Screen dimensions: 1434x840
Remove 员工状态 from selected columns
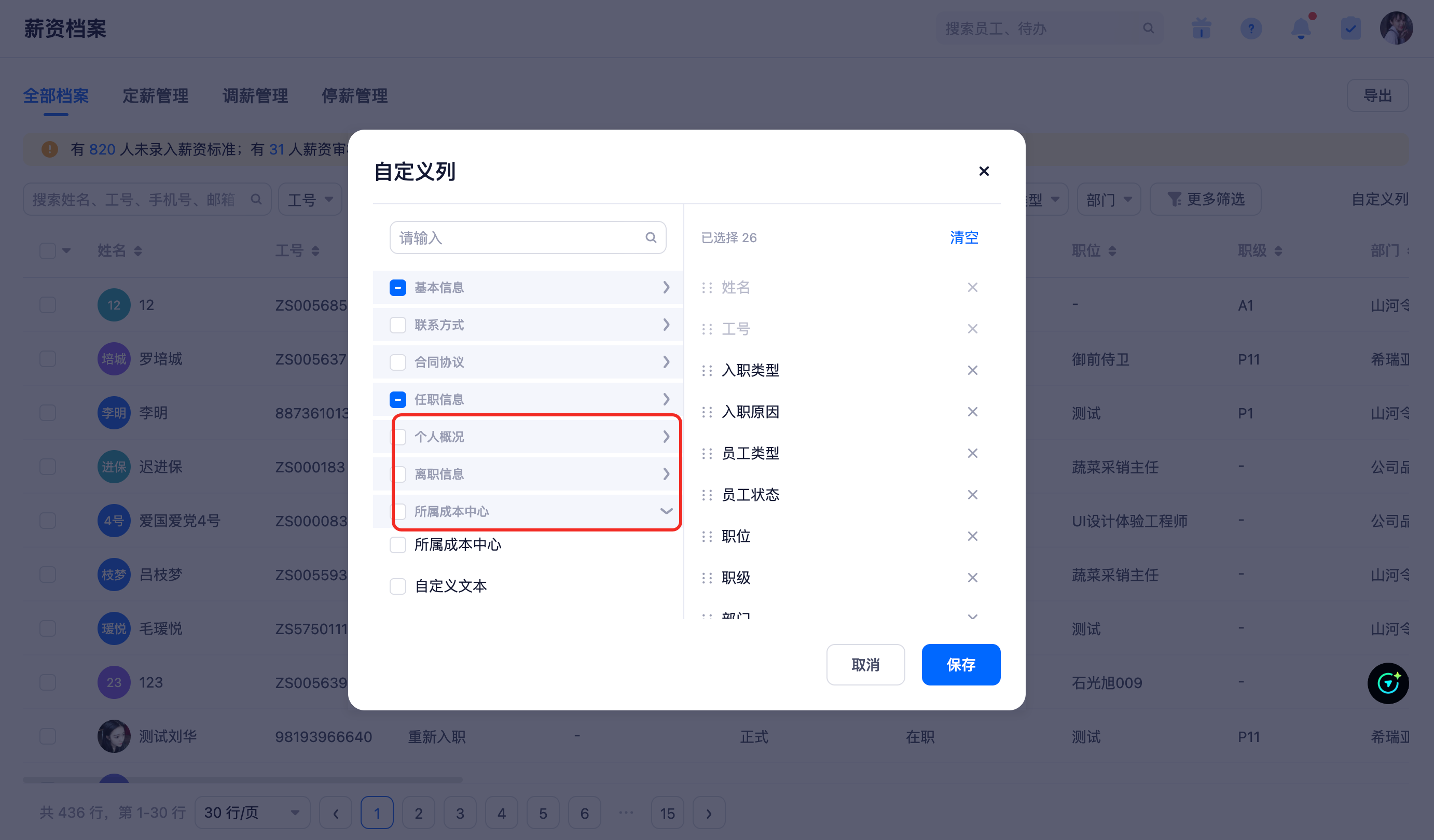click(972, 495)
